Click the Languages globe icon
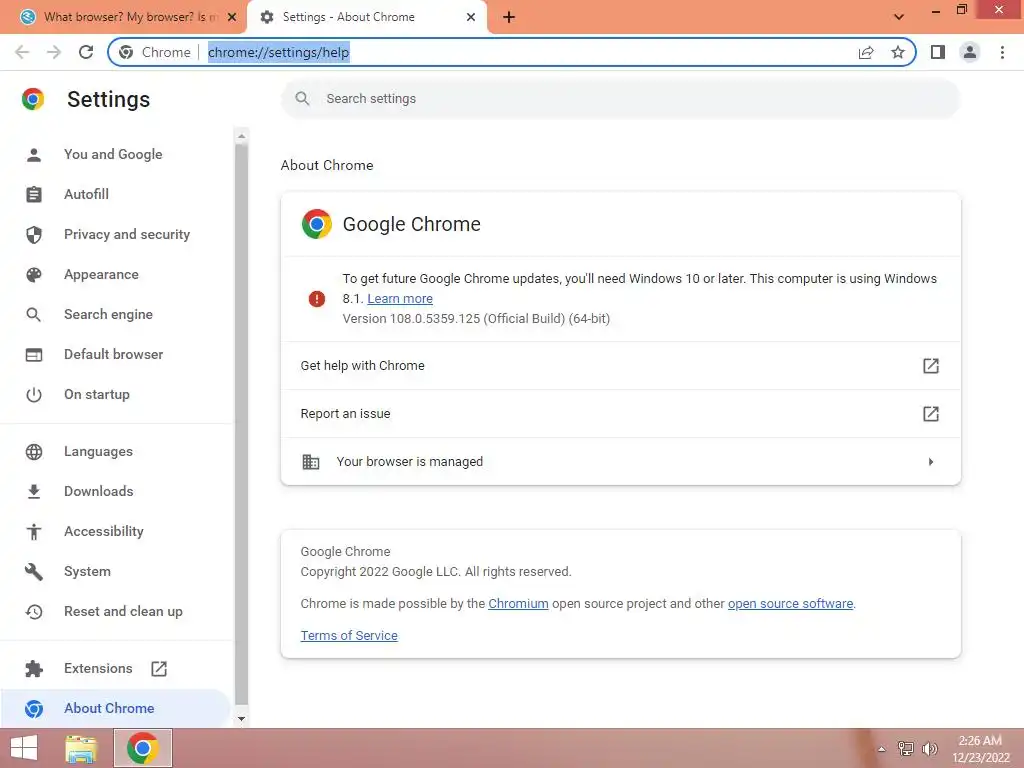1024x768 pixels. click(x=33, y=451)
